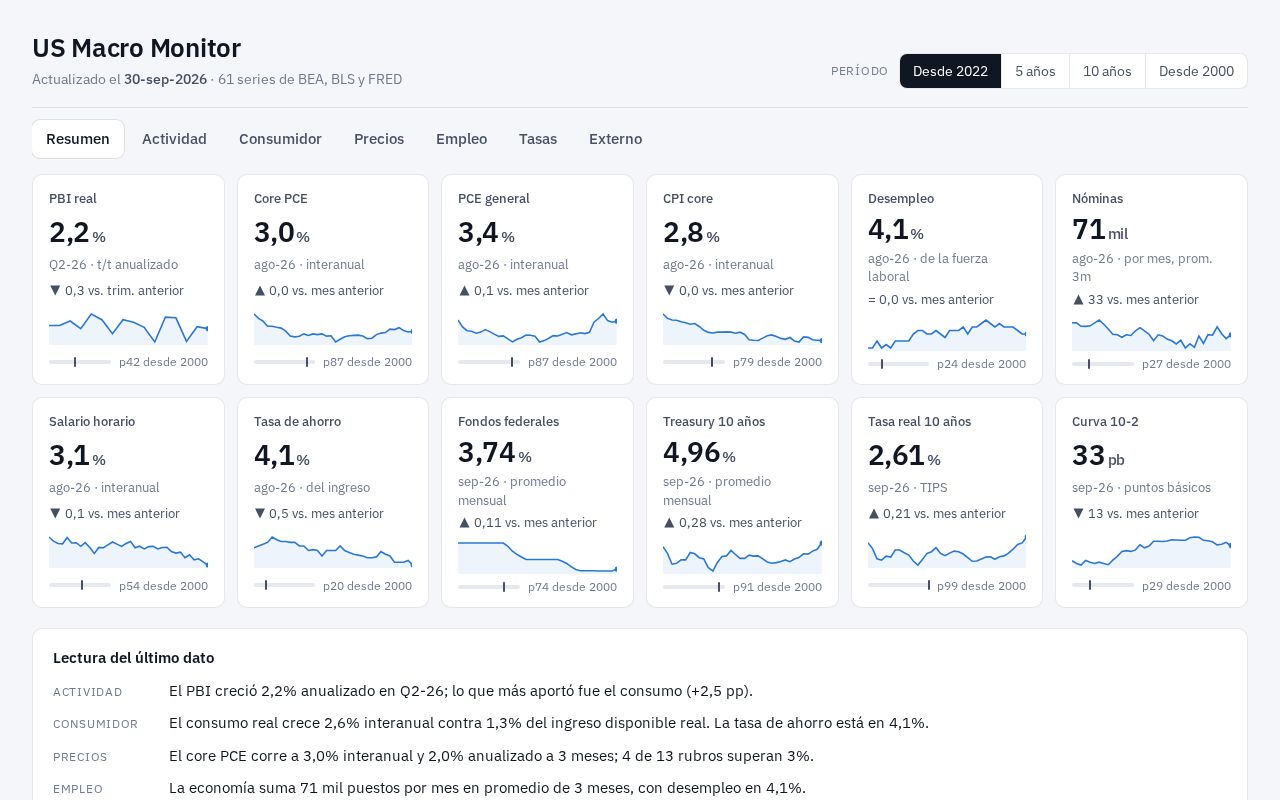Click the Tasa de ahorro percentile bar
Viewport: 1280px width, 800px height.
(285, 585)
